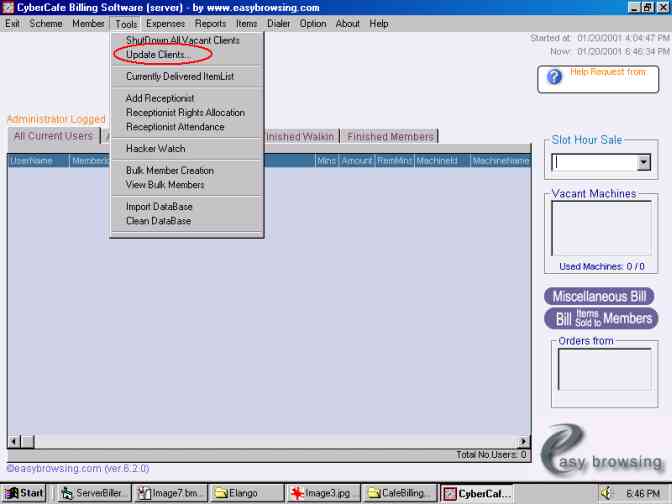Select Update Clients from Tools menu
Viewport: 672px width, 504px height.
[x=158, y=54]
